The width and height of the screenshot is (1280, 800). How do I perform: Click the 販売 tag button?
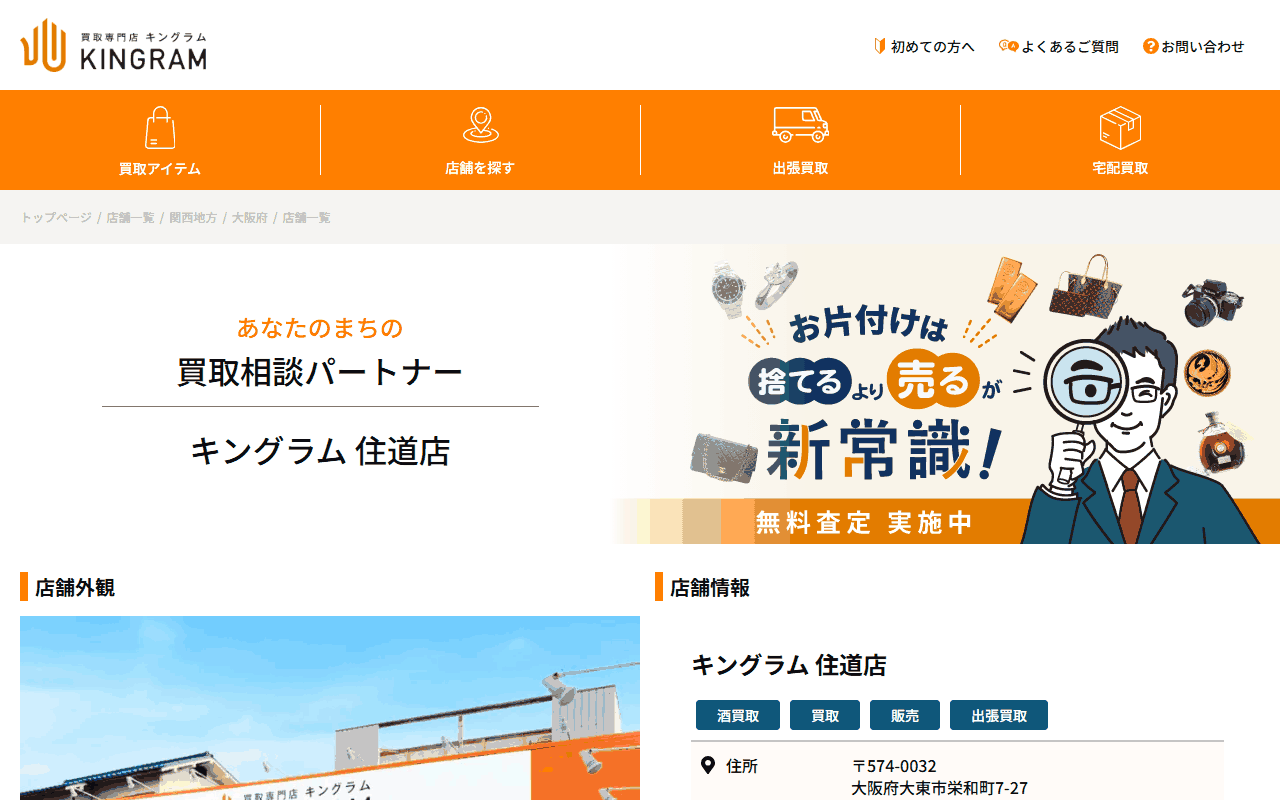(x=905, y=715)
